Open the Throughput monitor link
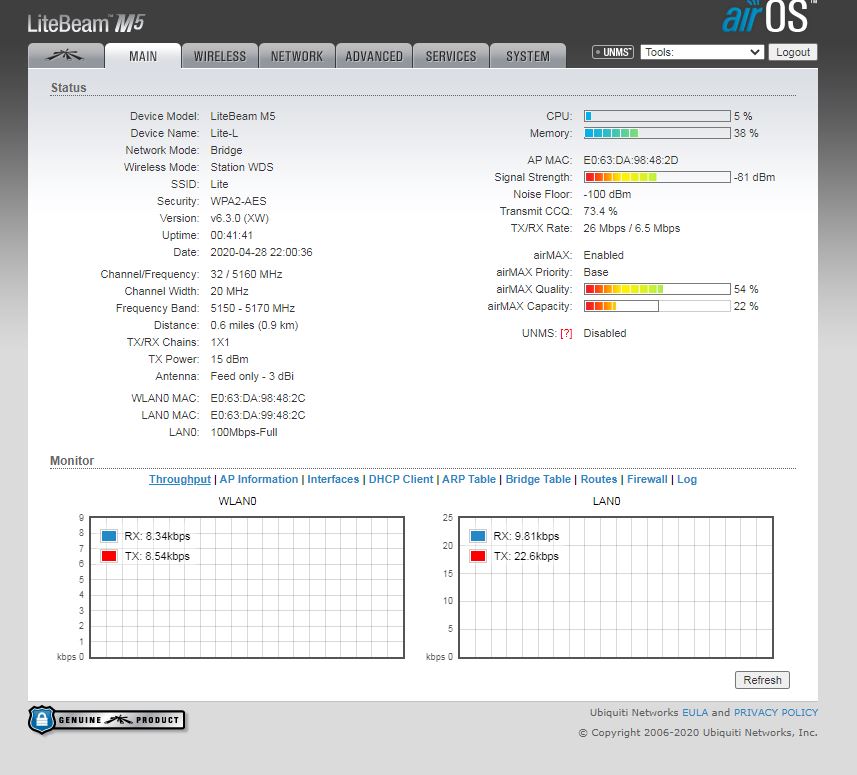This screenshot has height=775, width=857. pos(180,479)
